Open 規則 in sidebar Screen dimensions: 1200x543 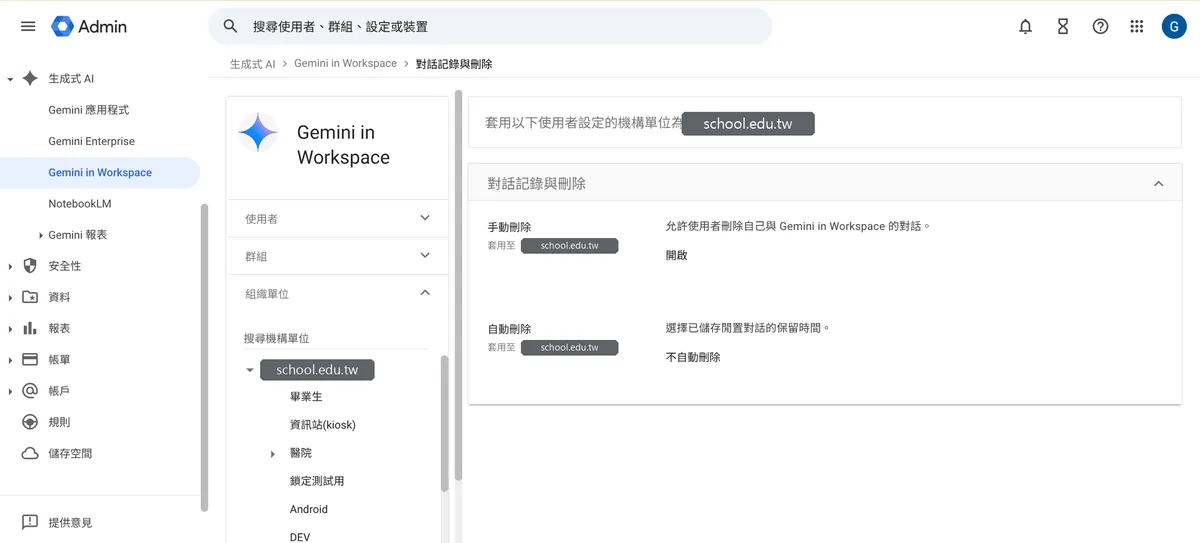pyautogui.click(x=60, y=422)
